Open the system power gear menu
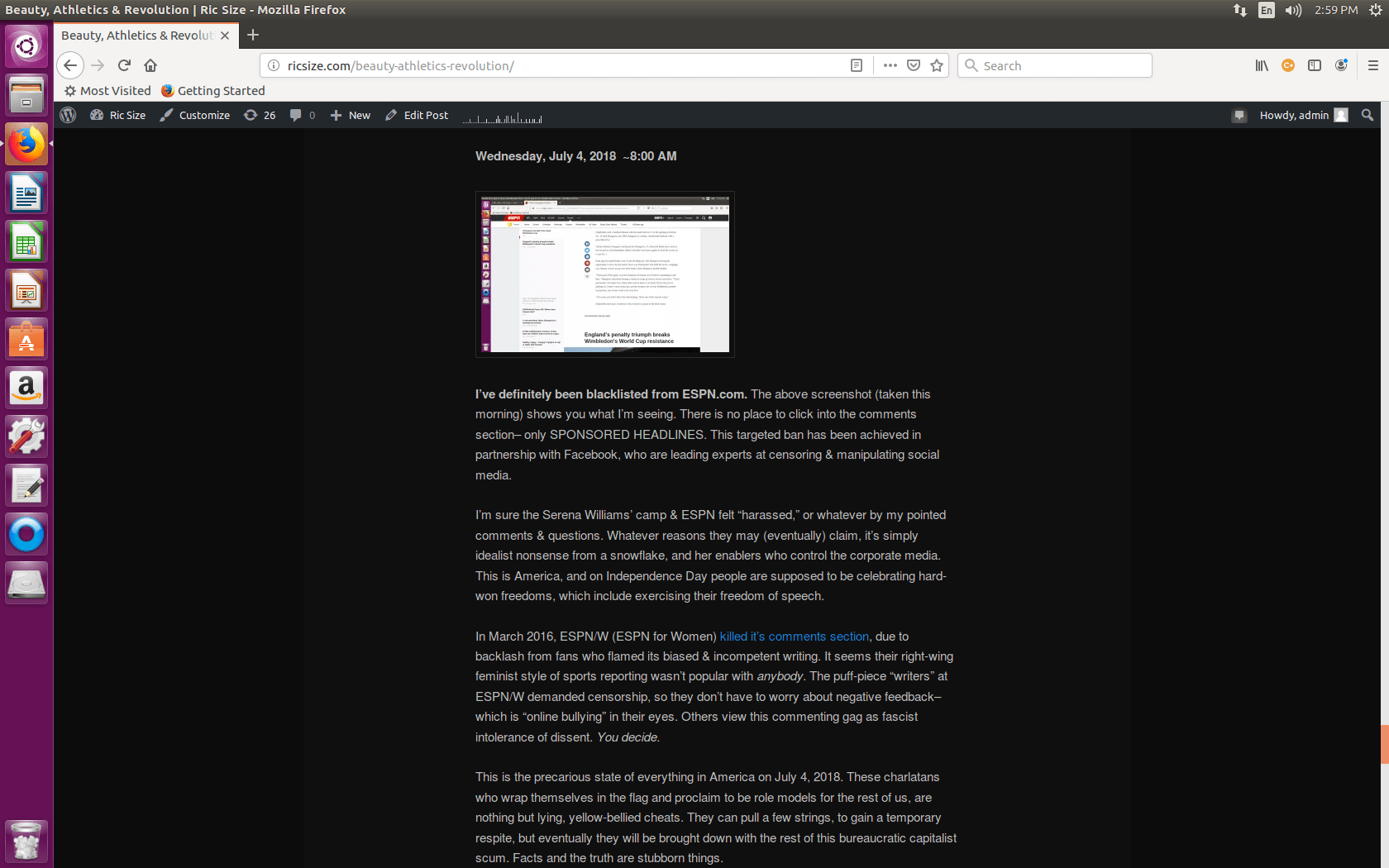The height and width of the screenshot is (868, 1389). [1376, 10]
